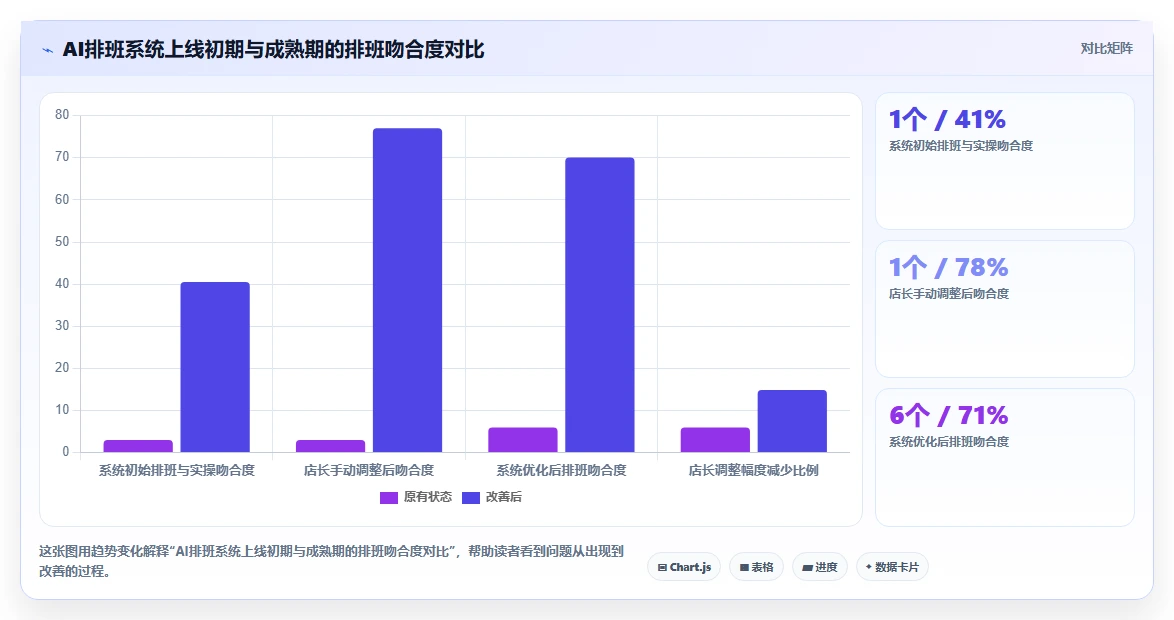Click x-axis label 系统初始排班与实操吻合度
The image size is (1174, 620).
[x=177, y=470]
